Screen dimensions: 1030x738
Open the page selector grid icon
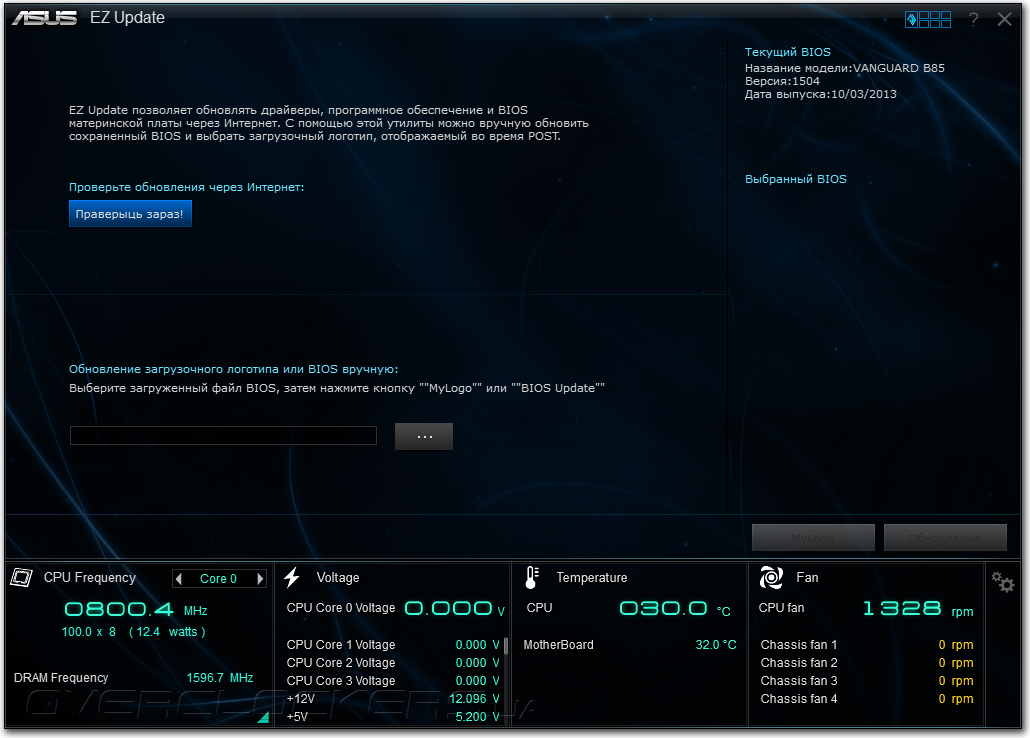click(x=928, y=19)
